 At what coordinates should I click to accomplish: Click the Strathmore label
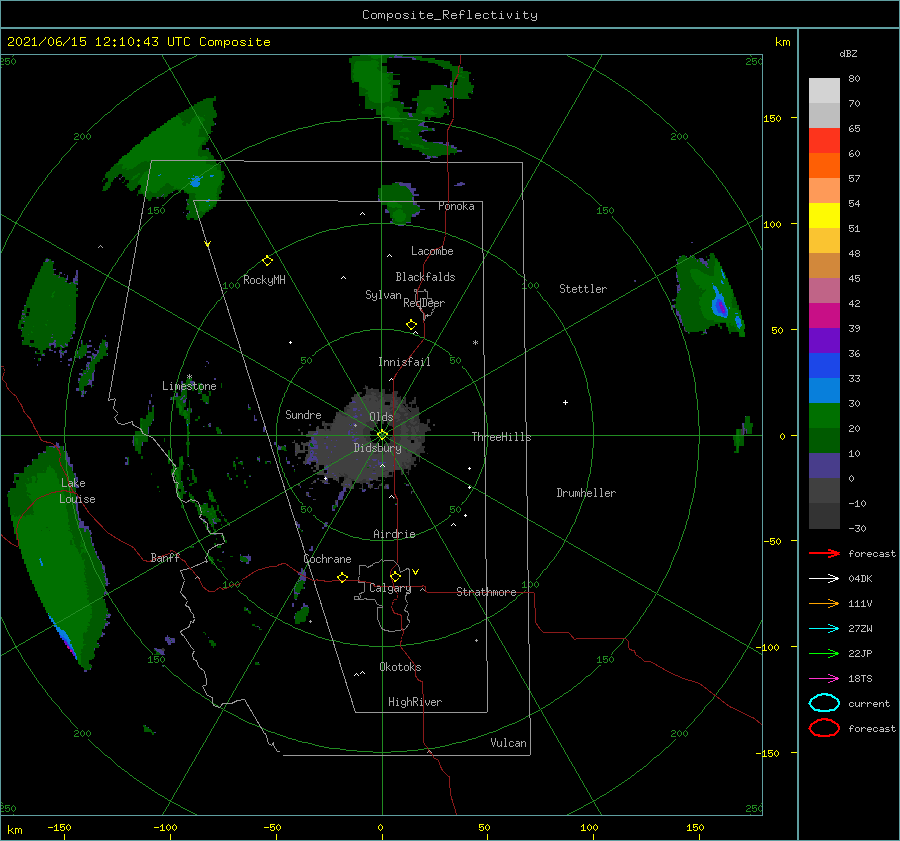coord(486,592)
